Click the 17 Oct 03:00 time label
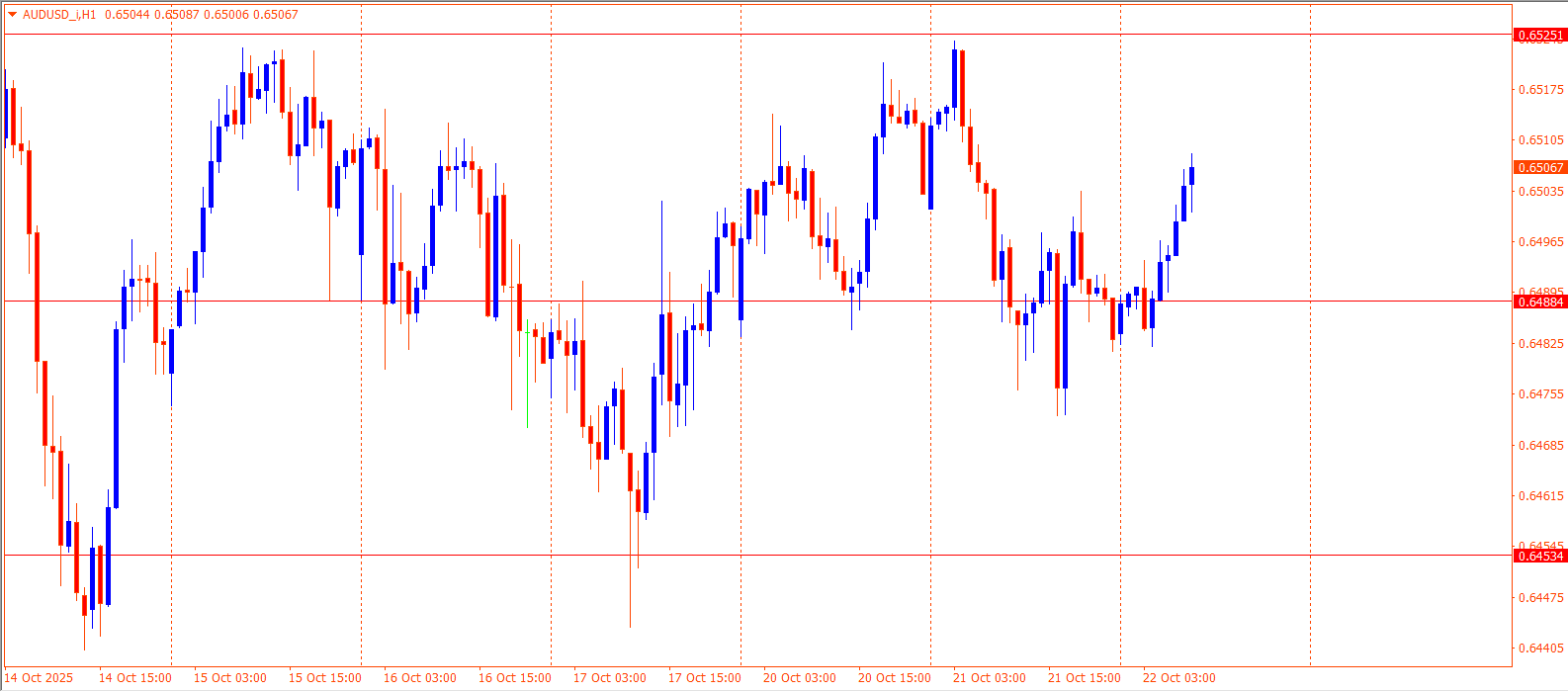 point(609,678)
